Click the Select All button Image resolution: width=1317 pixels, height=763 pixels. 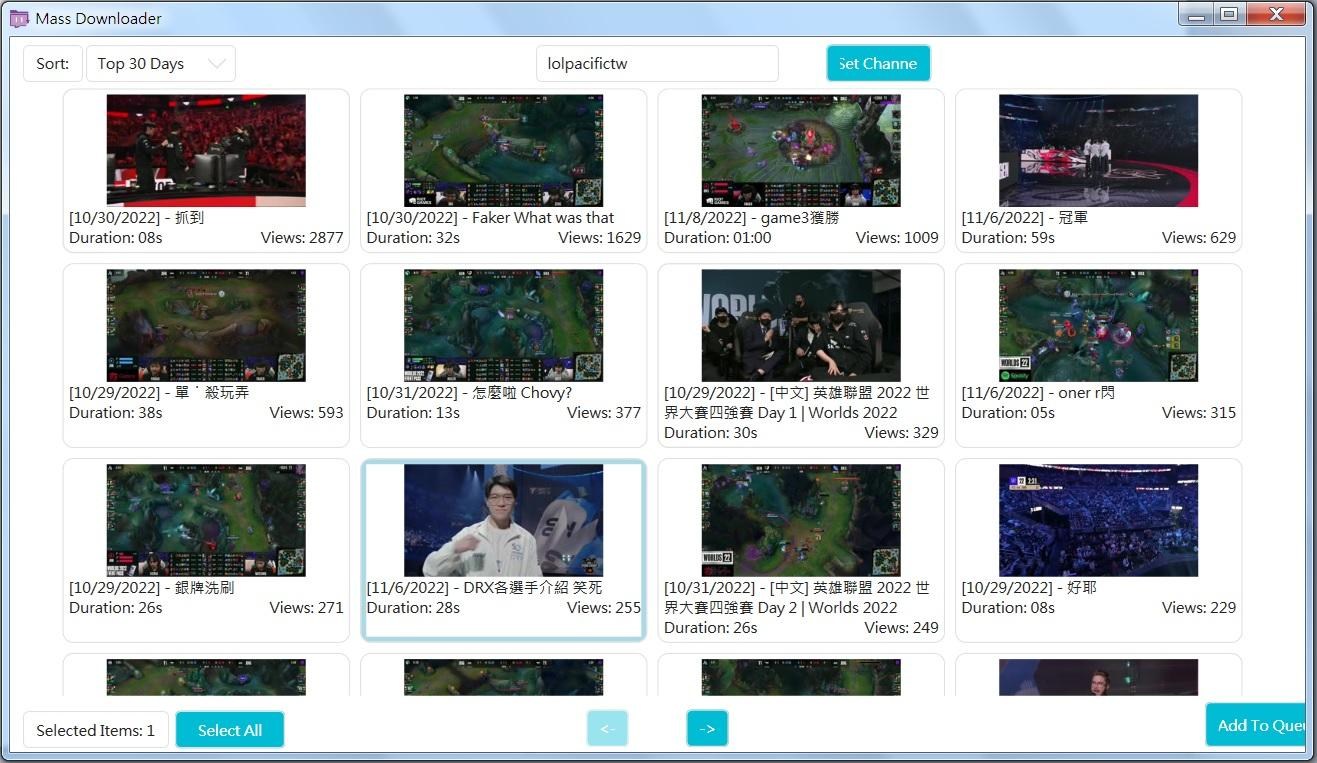230,730
